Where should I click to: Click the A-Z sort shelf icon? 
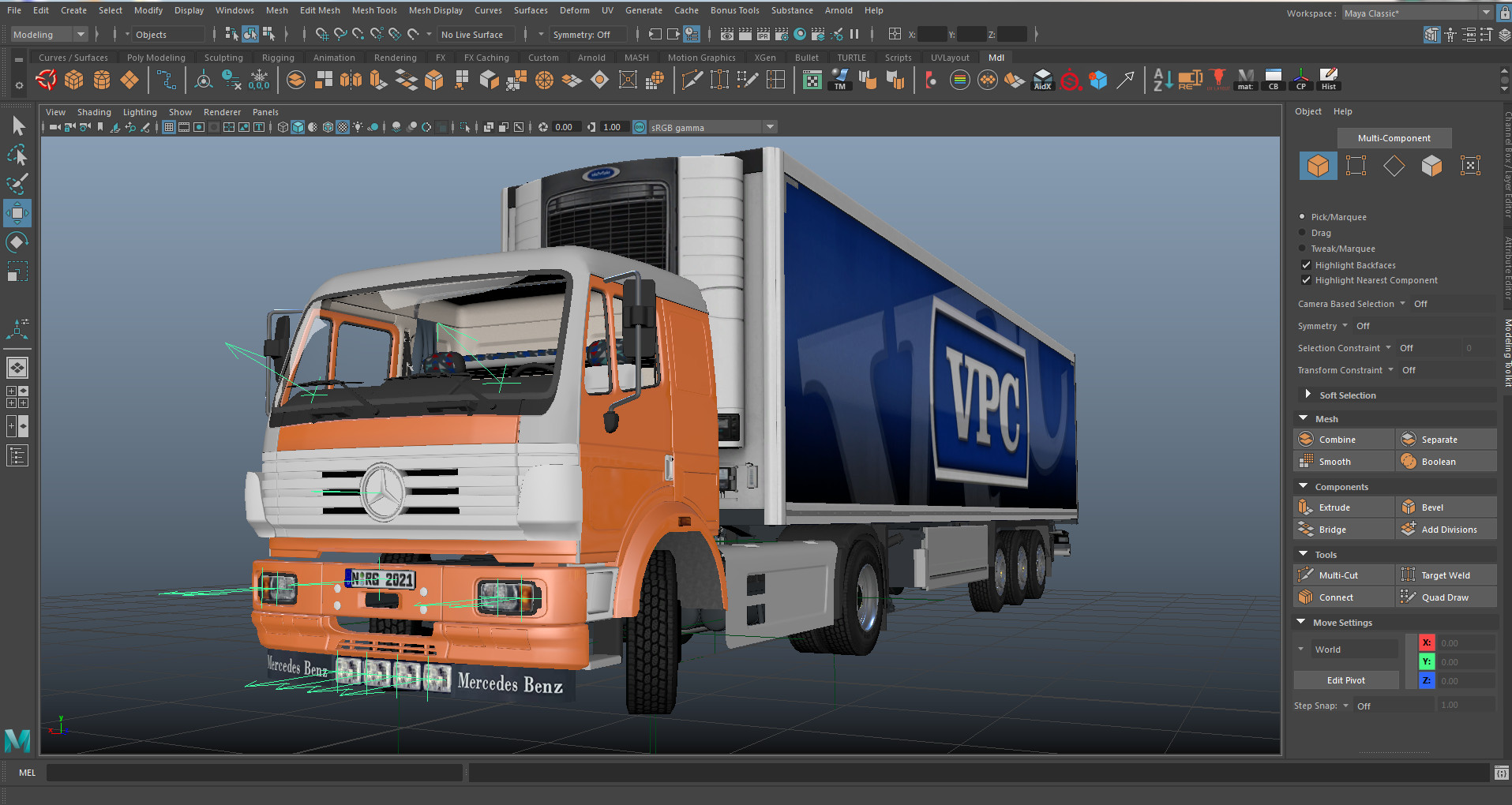point(1162,80)
